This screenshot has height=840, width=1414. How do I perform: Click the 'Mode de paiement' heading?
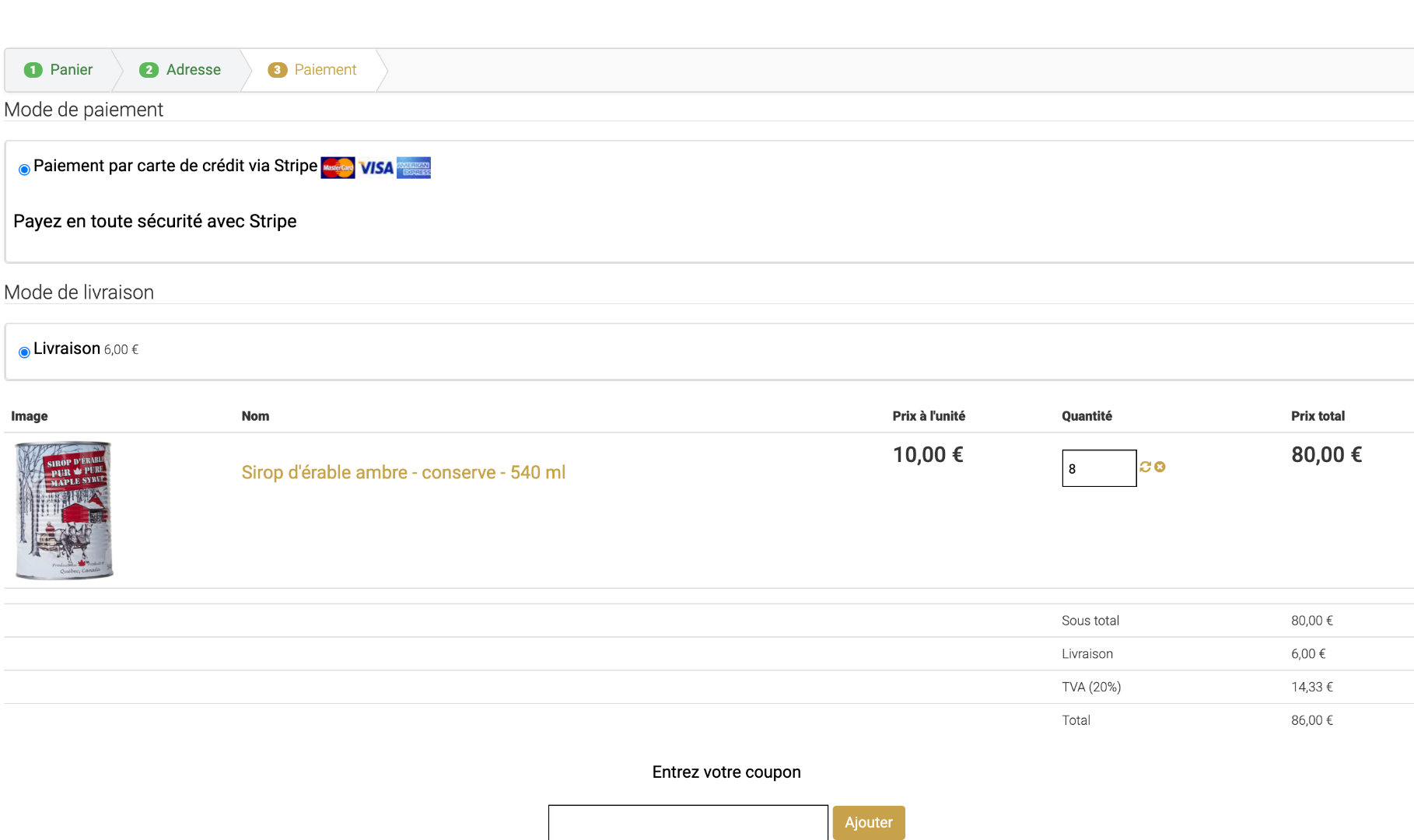84,110
